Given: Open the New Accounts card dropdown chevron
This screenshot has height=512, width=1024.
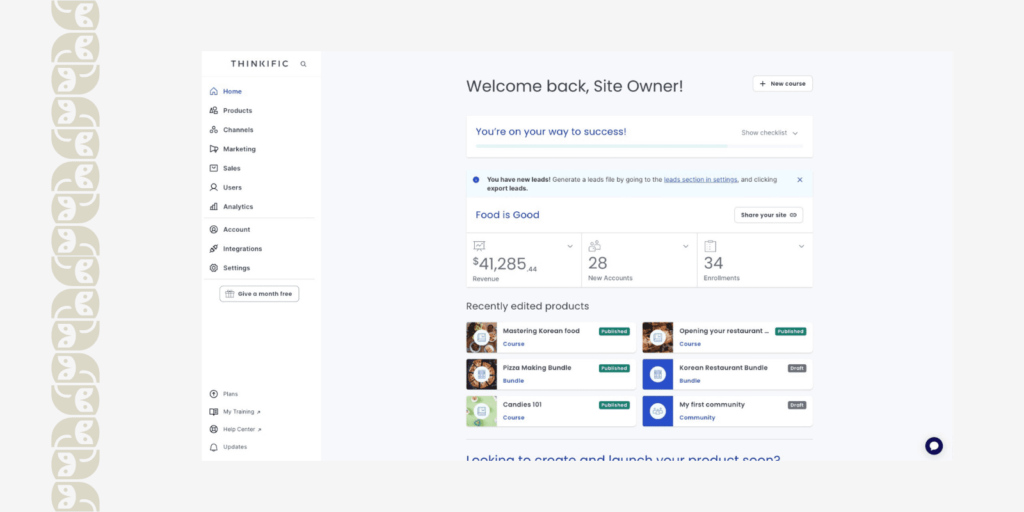Looking at the screenshot, I should [x=685, y=246].
